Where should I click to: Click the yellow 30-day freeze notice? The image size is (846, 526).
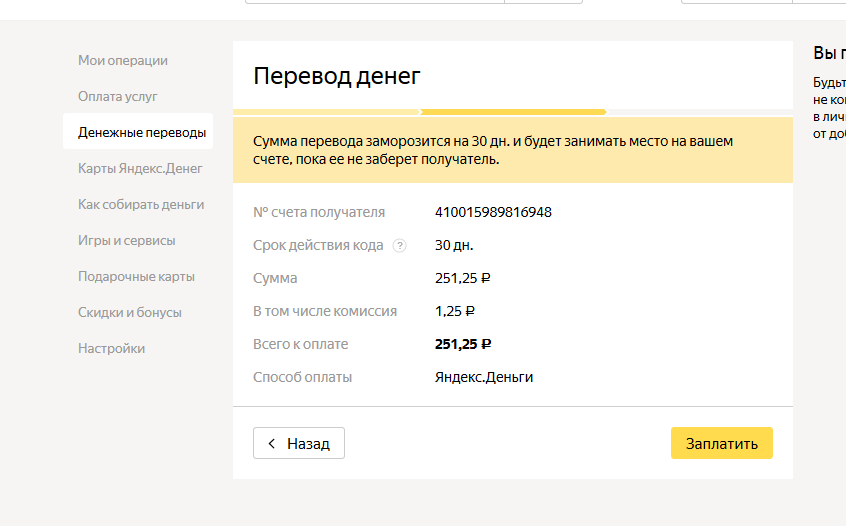click(x=512, y=150)
